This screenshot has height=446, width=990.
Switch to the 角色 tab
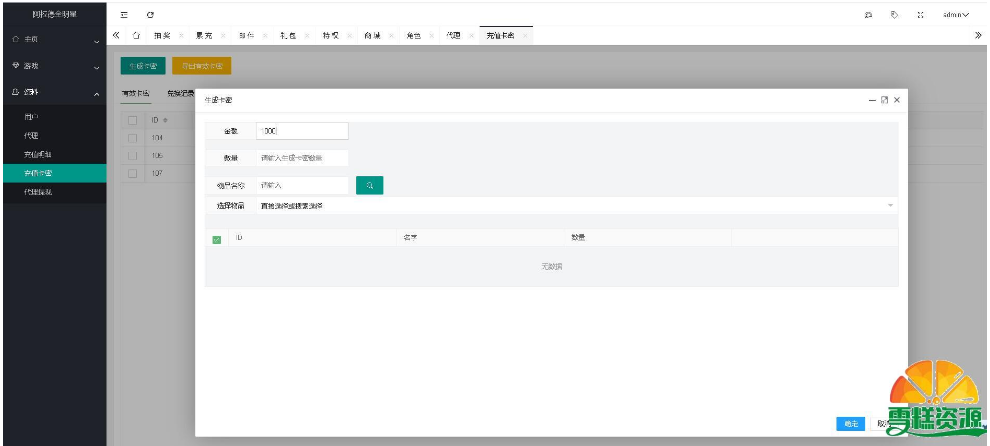414,36
